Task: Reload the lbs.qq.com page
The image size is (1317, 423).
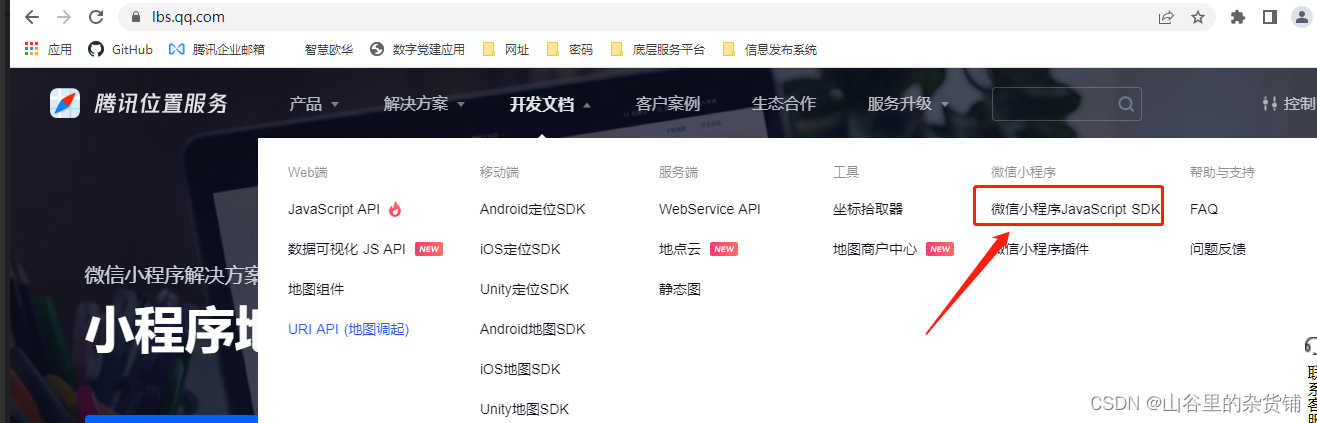Action: (96, 17)
